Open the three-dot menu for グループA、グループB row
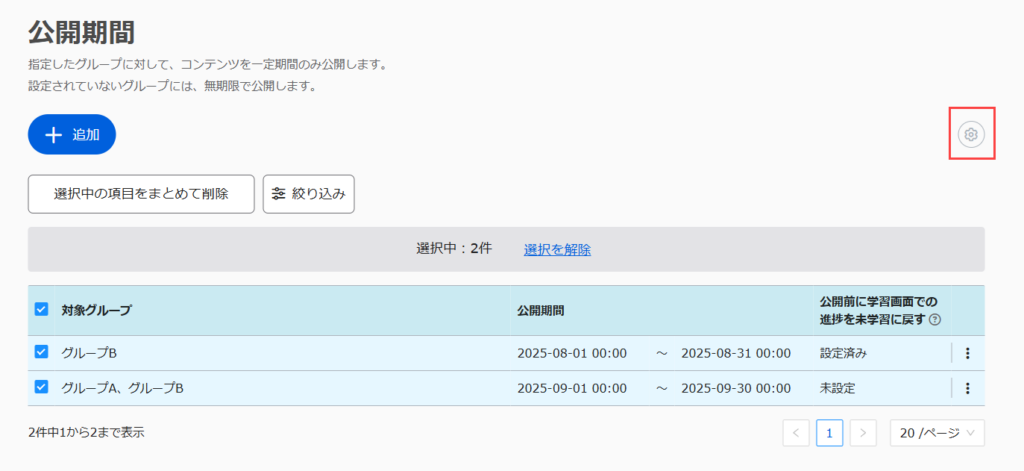1024x471 pixels. pyautogui.click(x=967, y=388)
